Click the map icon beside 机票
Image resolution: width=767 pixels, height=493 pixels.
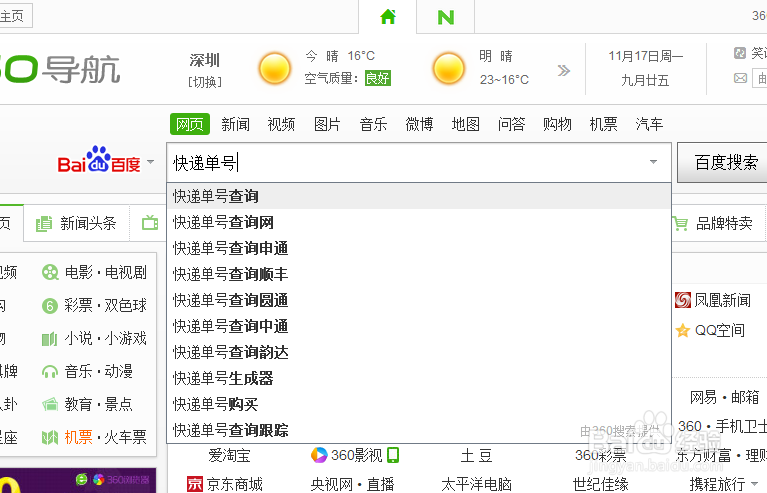coord(50,437)
